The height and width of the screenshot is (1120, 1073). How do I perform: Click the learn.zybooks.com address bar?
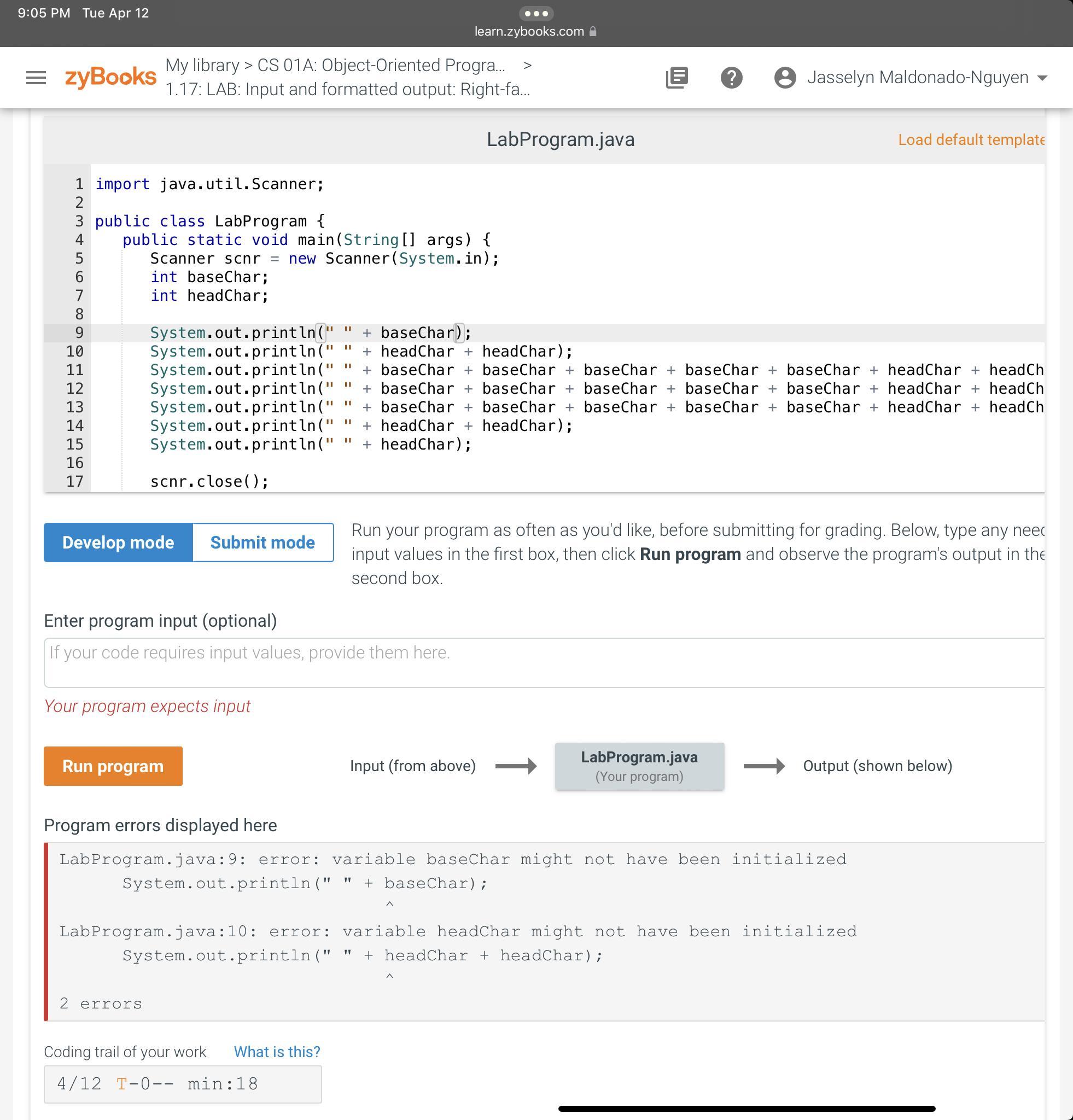click(x=528, y=31)
